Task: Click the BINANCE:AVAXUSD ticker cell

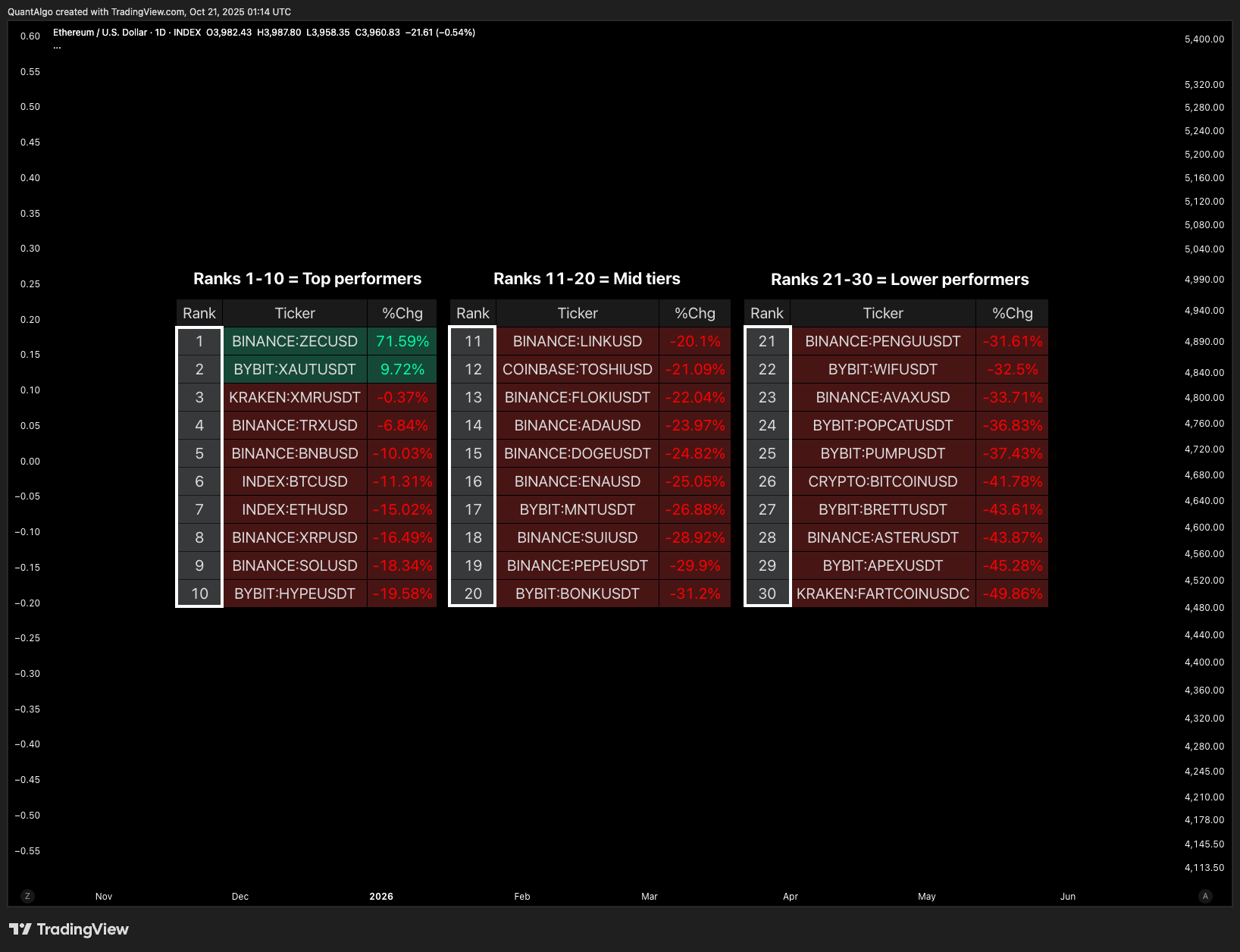Action: 883,397
